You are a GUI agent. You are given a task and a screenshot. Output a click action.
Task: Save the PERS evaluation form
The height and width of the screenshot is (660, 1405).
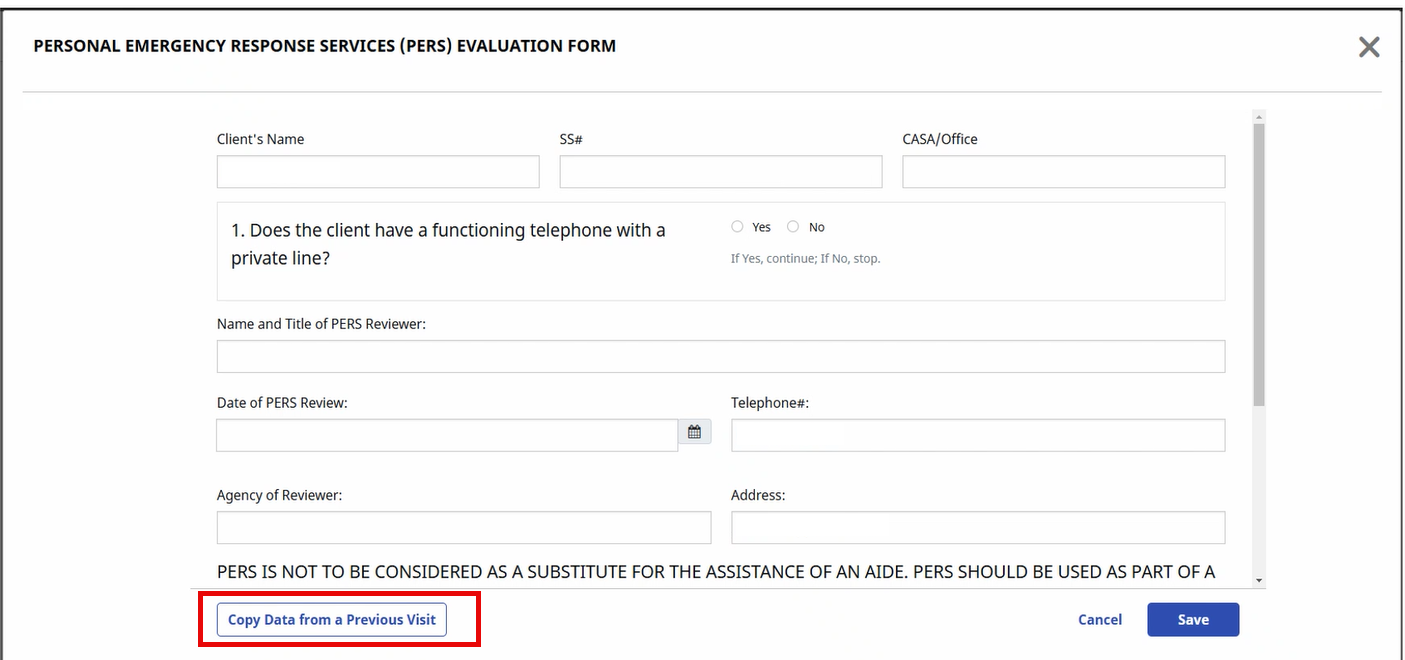point(1192,620)
